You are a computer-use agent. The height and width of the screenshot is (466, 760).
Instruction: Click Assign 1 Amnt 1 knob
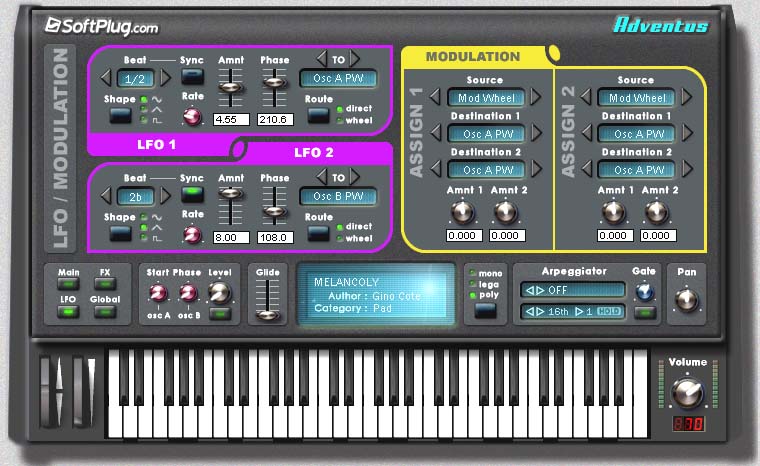pos(462,212)
